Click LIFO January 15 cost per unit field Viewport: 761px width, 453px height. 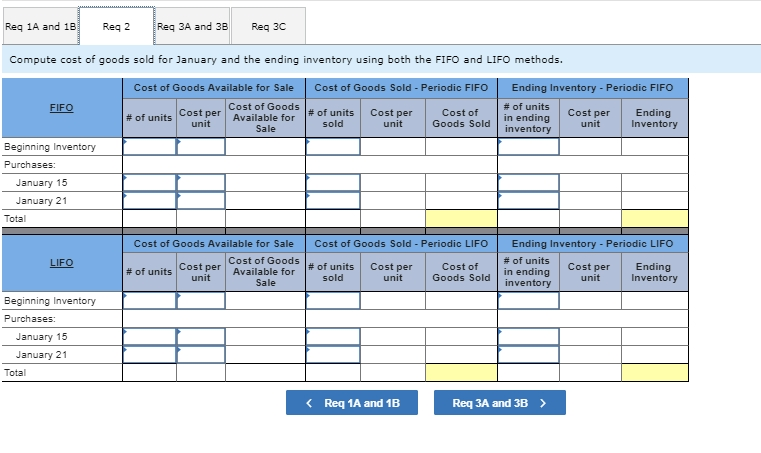[201, 336]
